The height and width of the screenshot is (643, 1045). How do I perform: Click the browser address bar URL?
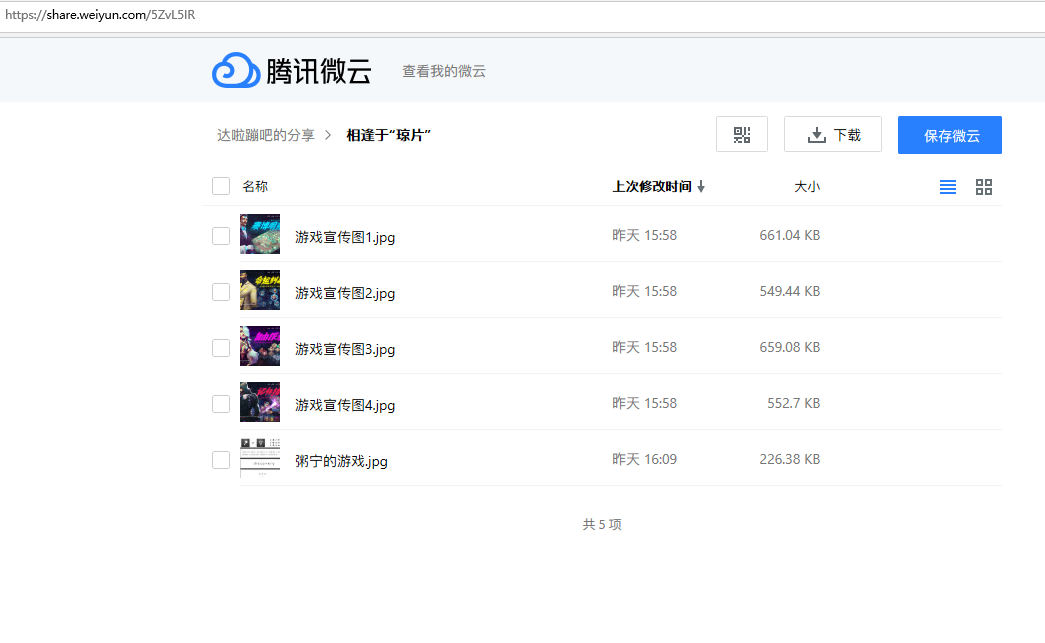(100, 15)
